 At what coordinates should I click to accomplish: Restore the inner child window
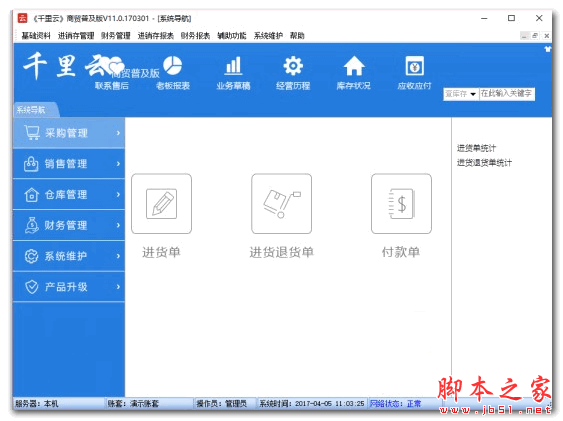pos(535,36)
